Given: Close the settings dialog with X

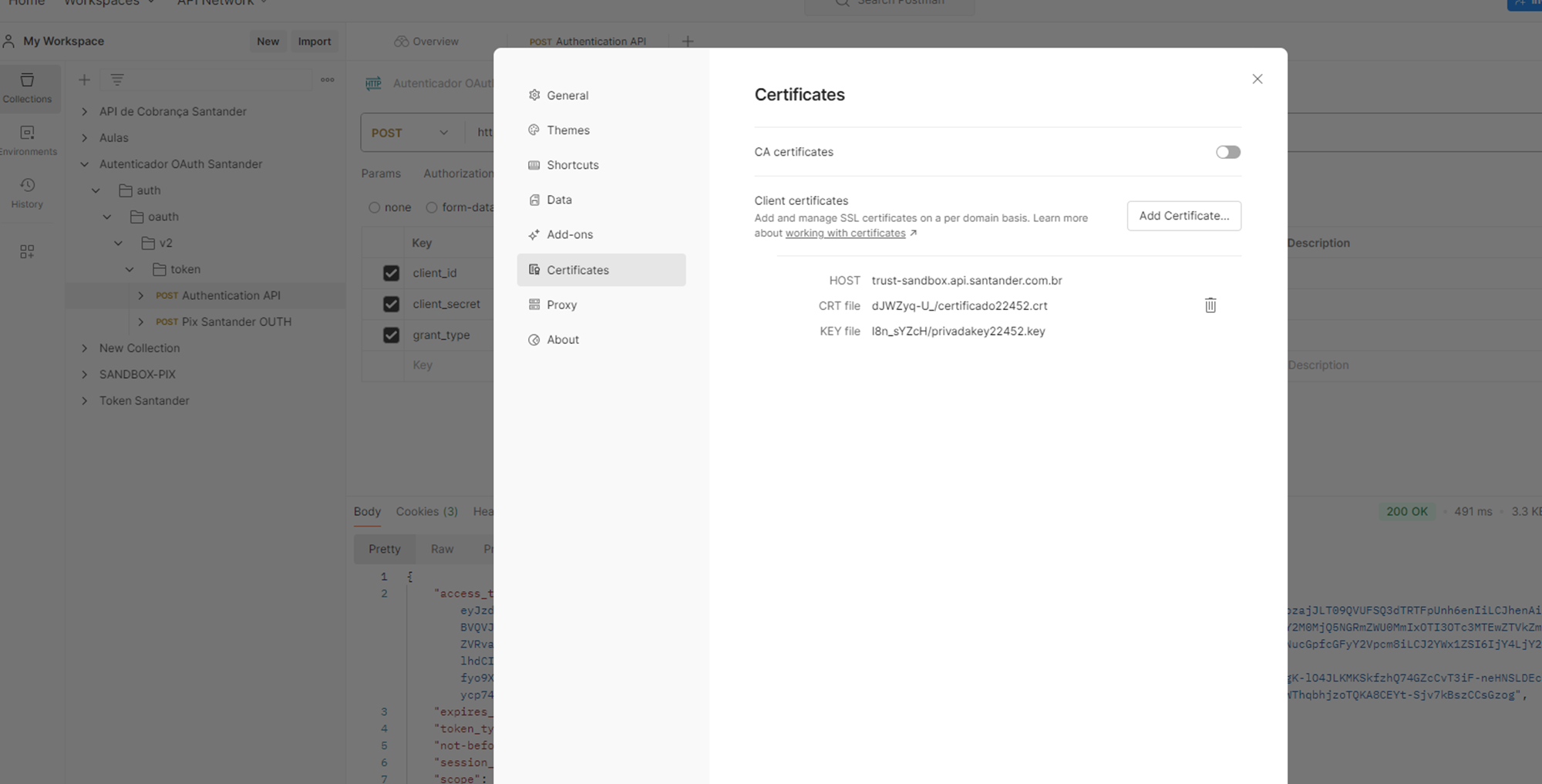Looking at the screenshot, I should [1258, 79].
